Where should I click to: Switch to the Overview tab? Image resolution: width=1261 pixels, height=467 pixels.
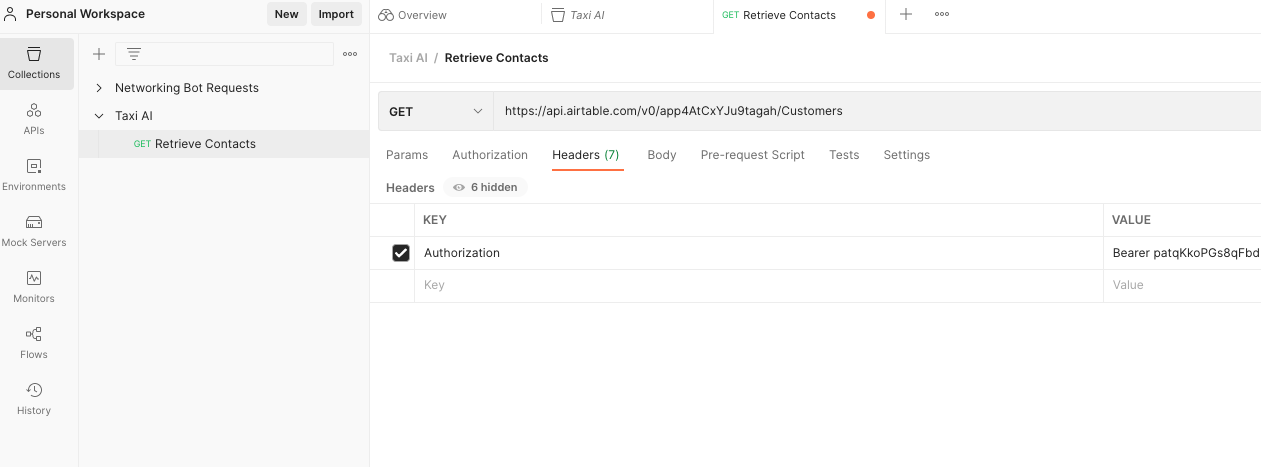tap(412, 15)
